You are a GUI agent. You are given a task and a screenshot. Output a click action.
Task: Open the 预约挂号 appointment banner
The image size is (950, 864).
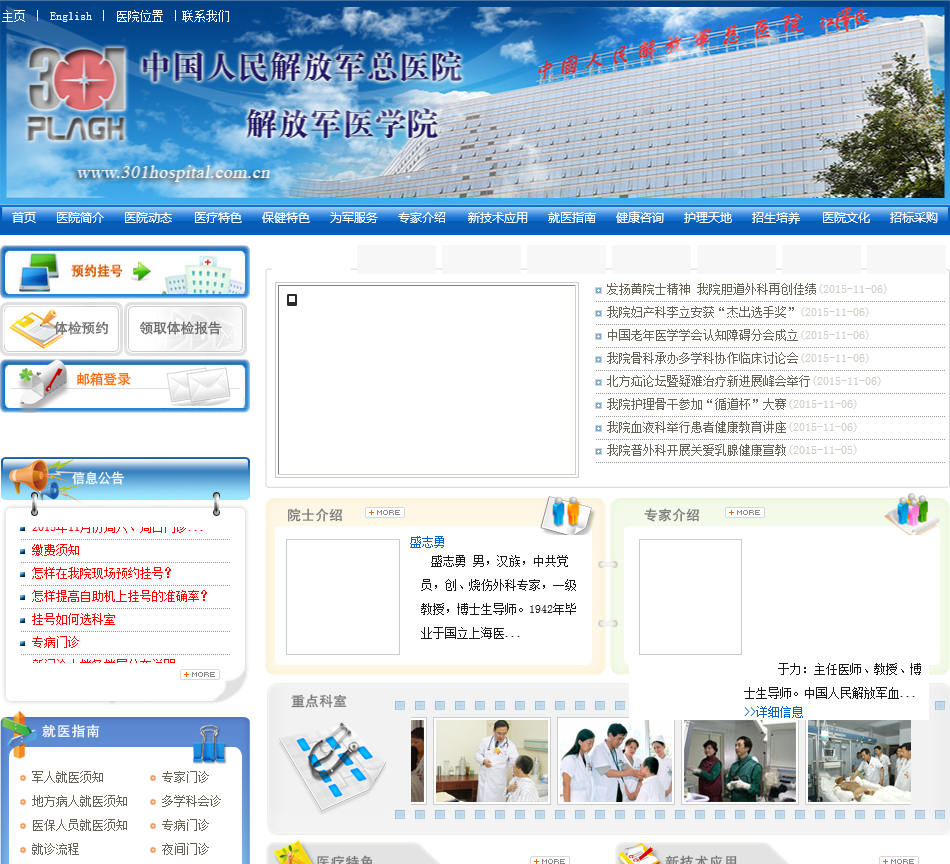coord(125,271)
